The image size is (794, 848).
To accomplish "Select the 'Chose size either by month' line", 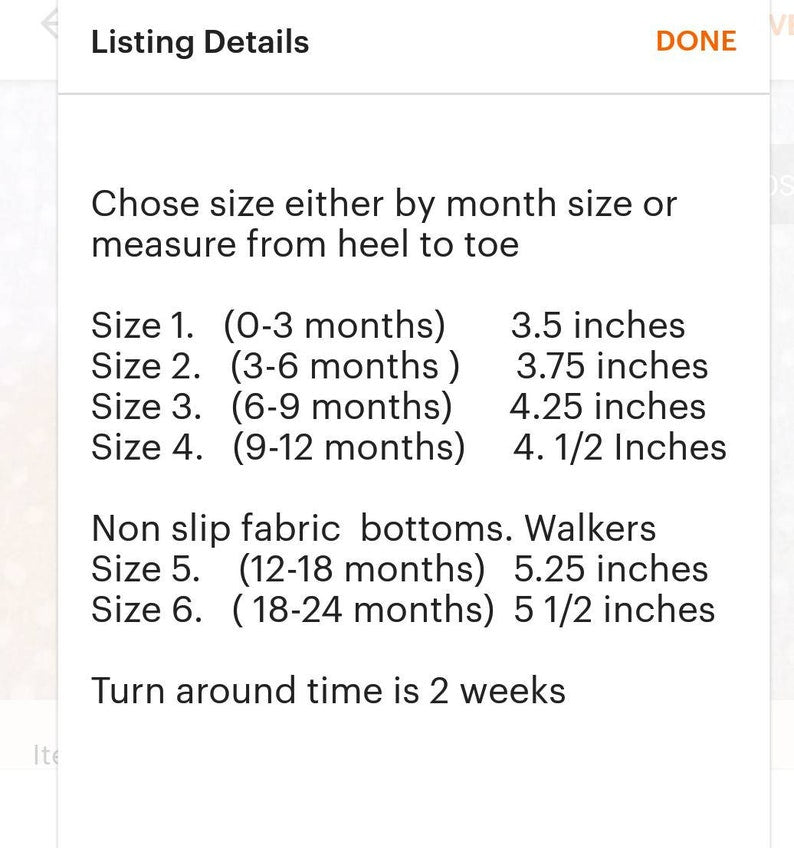I will [384, 205].
